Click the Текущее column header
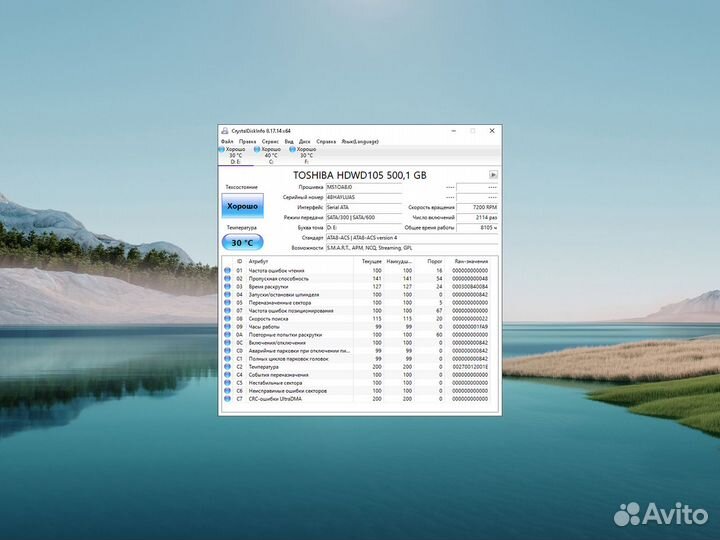The height and width of the screenshot is (540, 720). point(369,261)
